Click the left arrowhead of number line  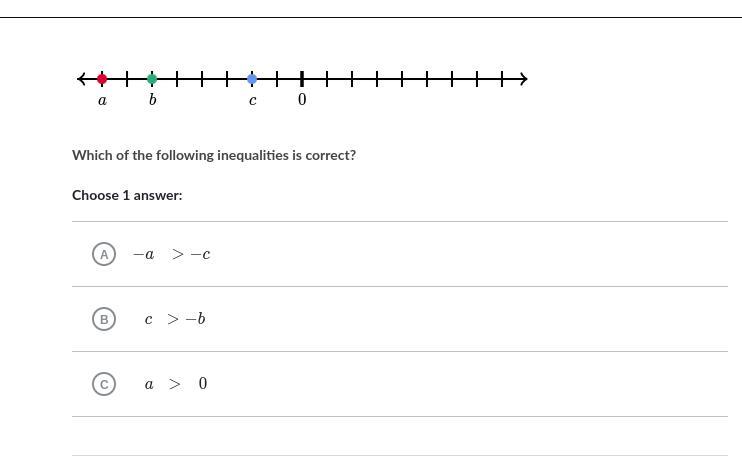point(81,79)
